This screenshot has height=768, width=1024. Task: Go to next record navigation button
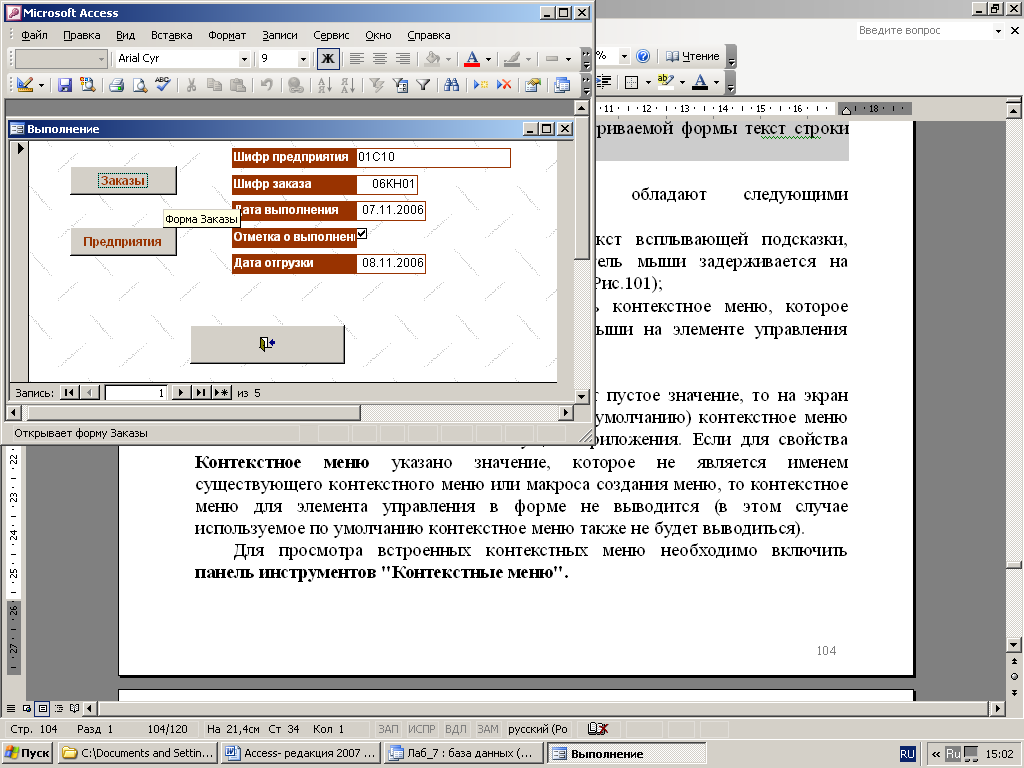(180, 392)
